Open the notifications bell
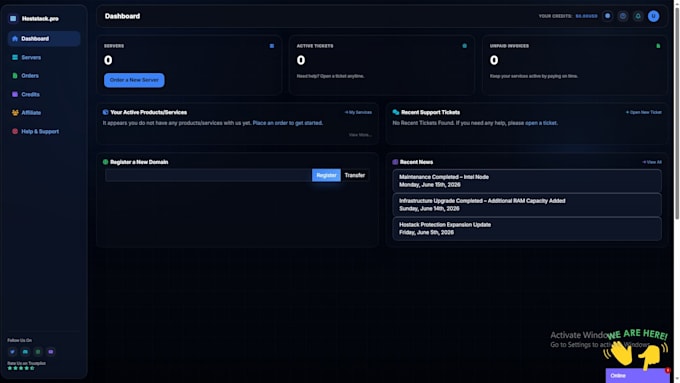 click(x=638, y=16)
